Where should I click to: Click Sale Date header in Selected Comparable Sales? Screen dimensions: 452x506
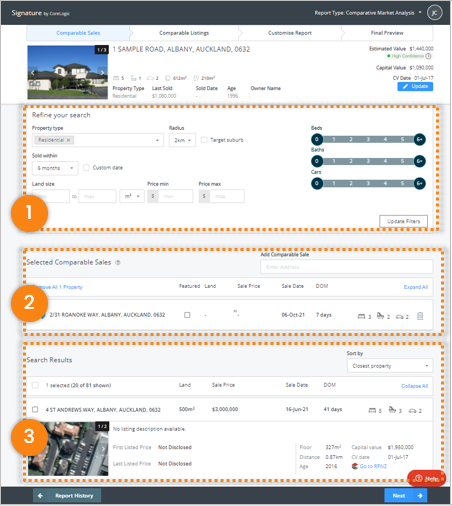(292, 286)
